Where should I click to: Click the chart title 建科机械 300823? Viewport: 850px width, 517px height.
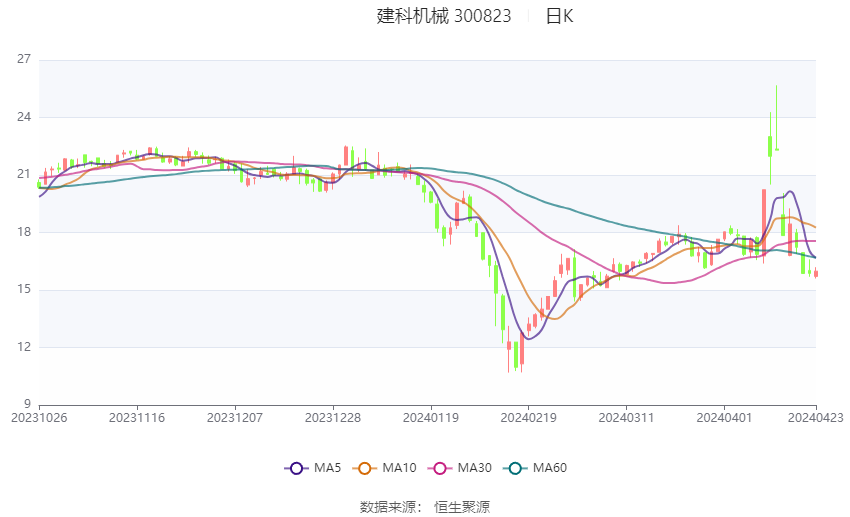(x=443, y=16)
